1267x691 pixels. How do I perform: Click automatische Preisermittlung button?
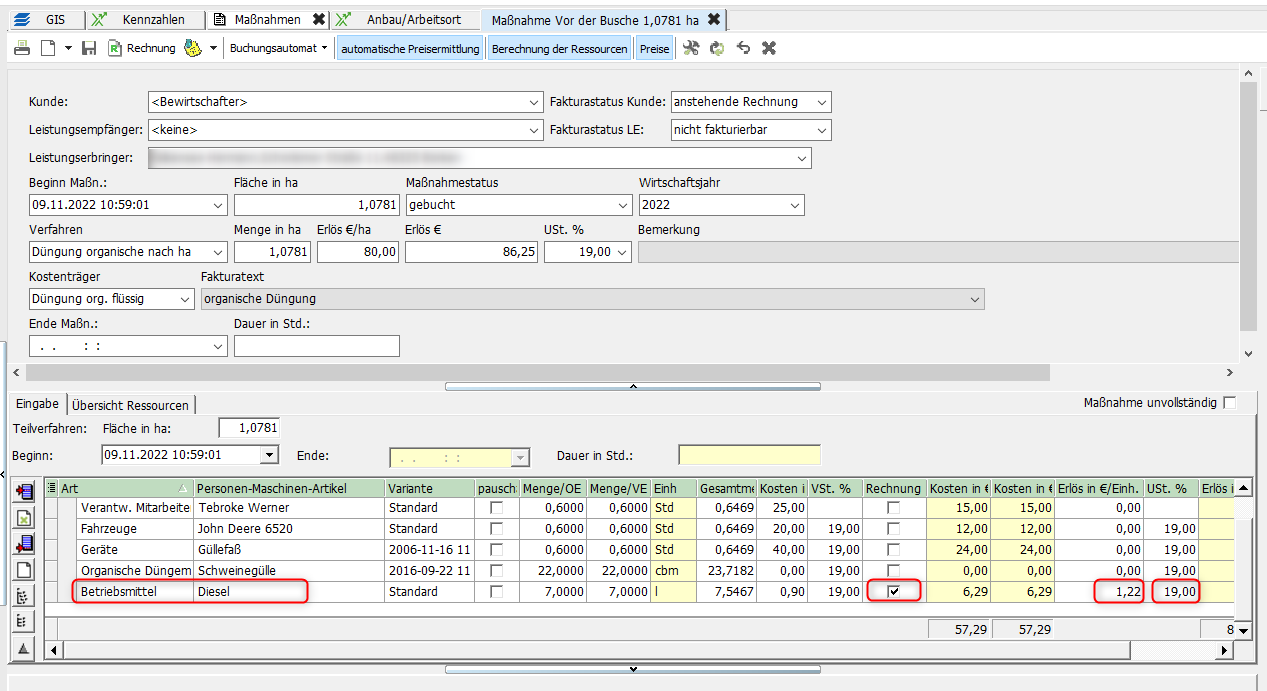tap(410, 48)
